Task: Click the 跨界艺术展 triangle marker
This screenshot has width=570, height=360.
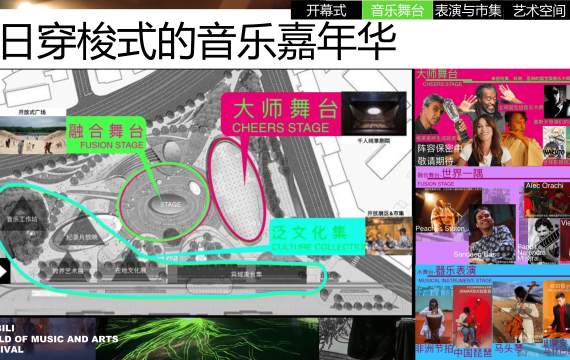Action: [68, 267]
